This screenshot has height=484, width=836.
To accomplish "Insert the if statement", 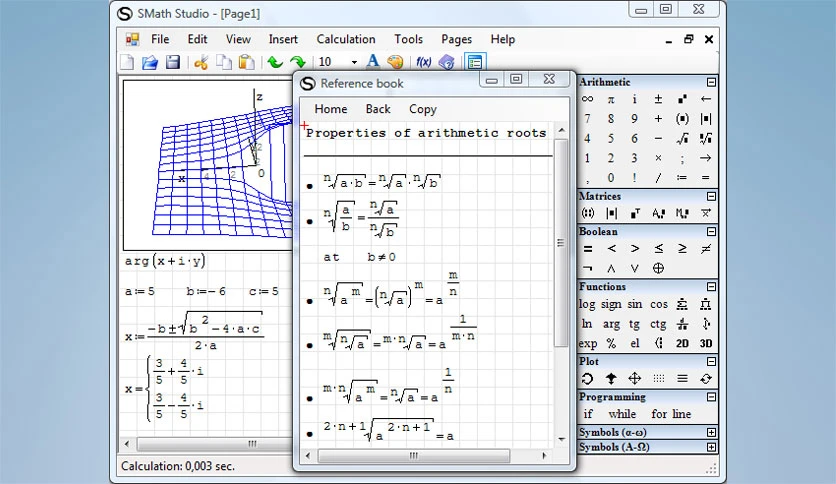I will (588, 414).
